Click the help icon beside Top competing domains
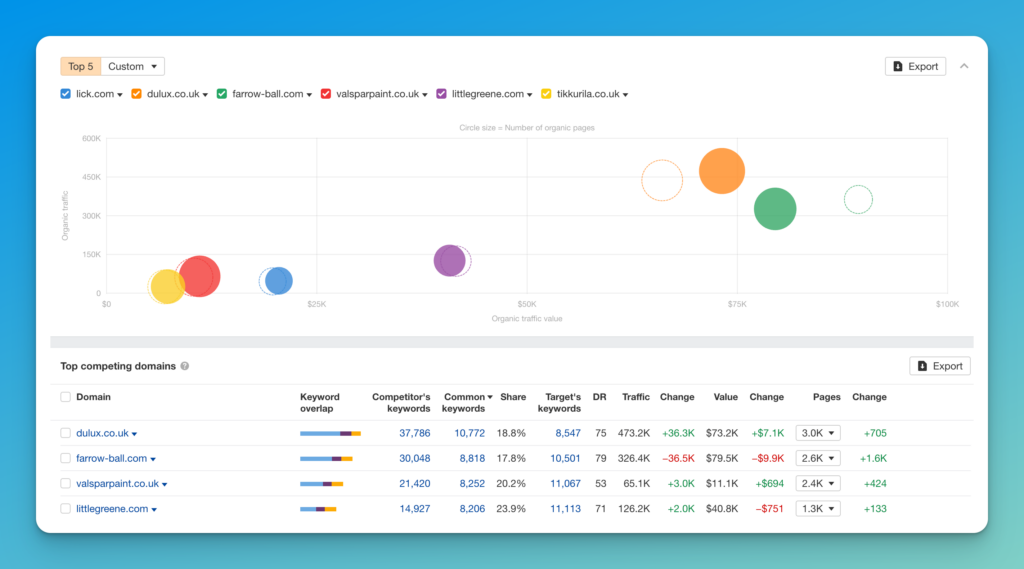Image resolution: width=1024 pixels, height=569 pixels. 185,366
